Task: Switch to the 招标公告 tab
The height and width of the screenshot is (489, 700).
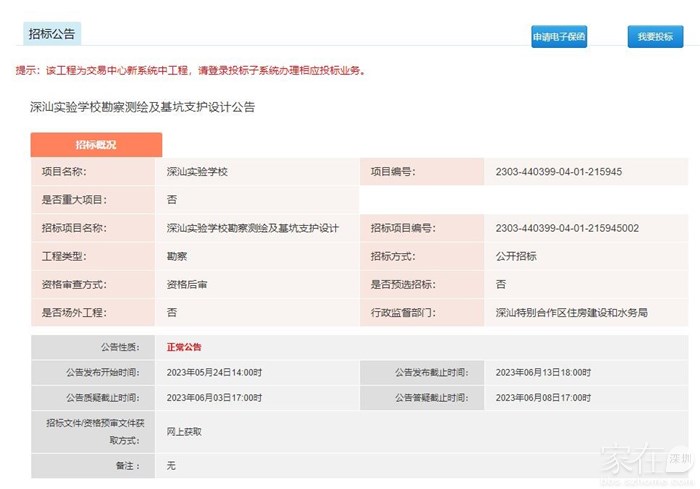Action: point(51,33)
